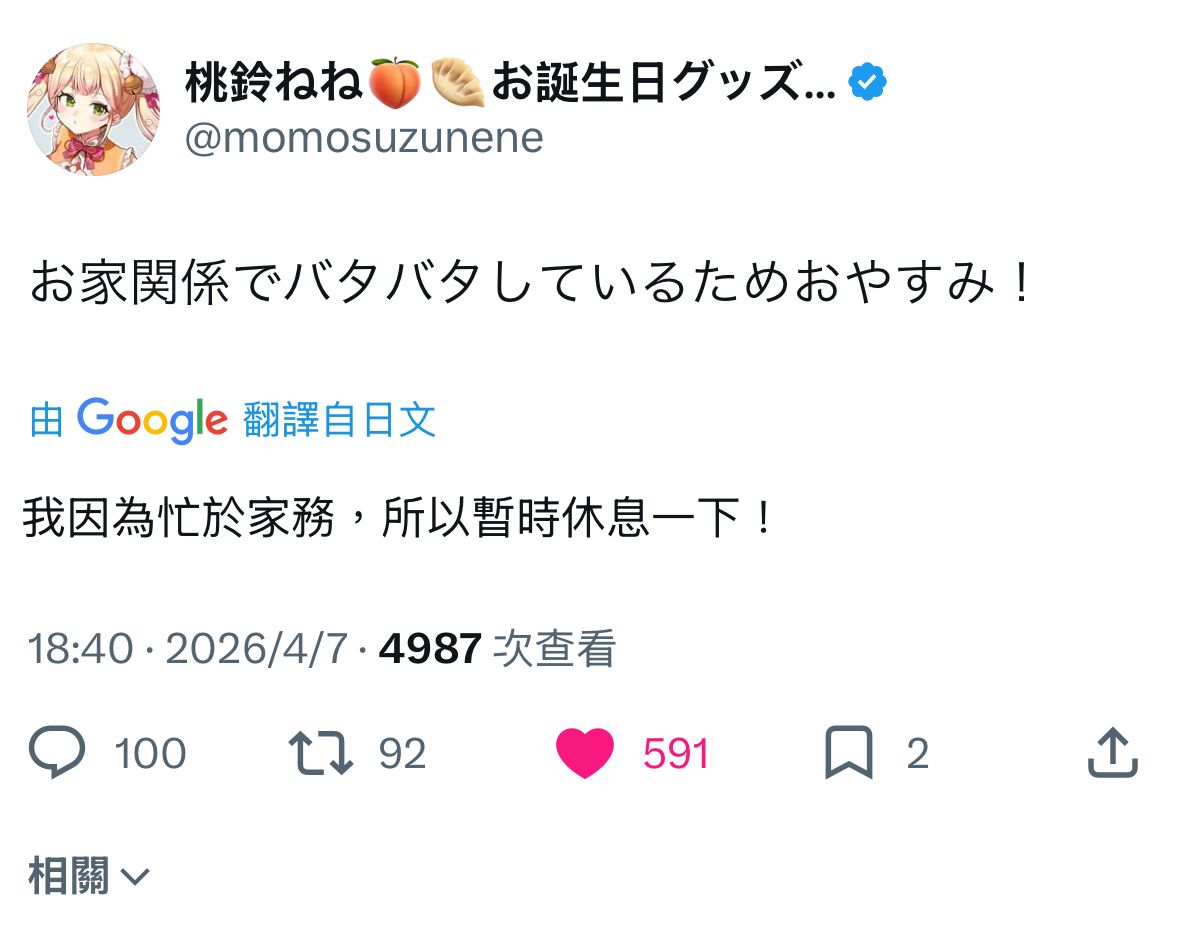Click the 100 replies count
Image resolution: width=1179 pixels, height=934 pixels.
(x=150, y=754)
